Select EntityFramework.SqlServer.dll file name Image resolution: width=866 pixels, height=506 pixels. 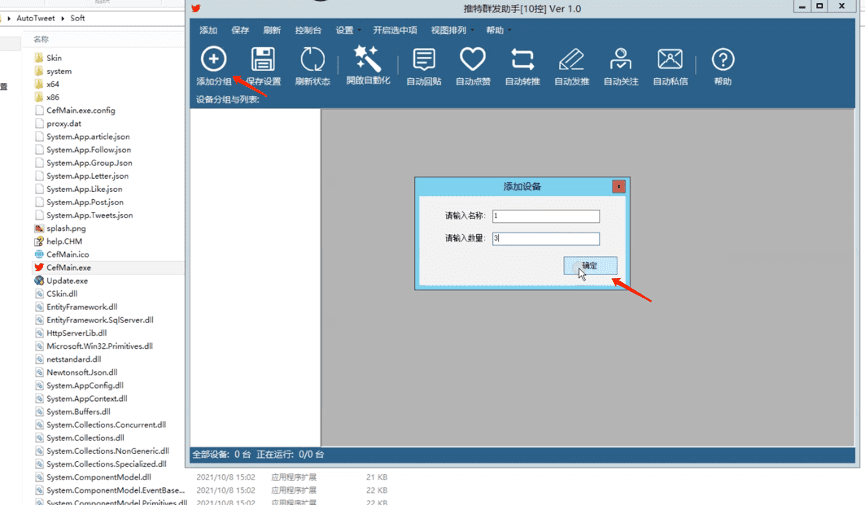click(x=100, y=320)
